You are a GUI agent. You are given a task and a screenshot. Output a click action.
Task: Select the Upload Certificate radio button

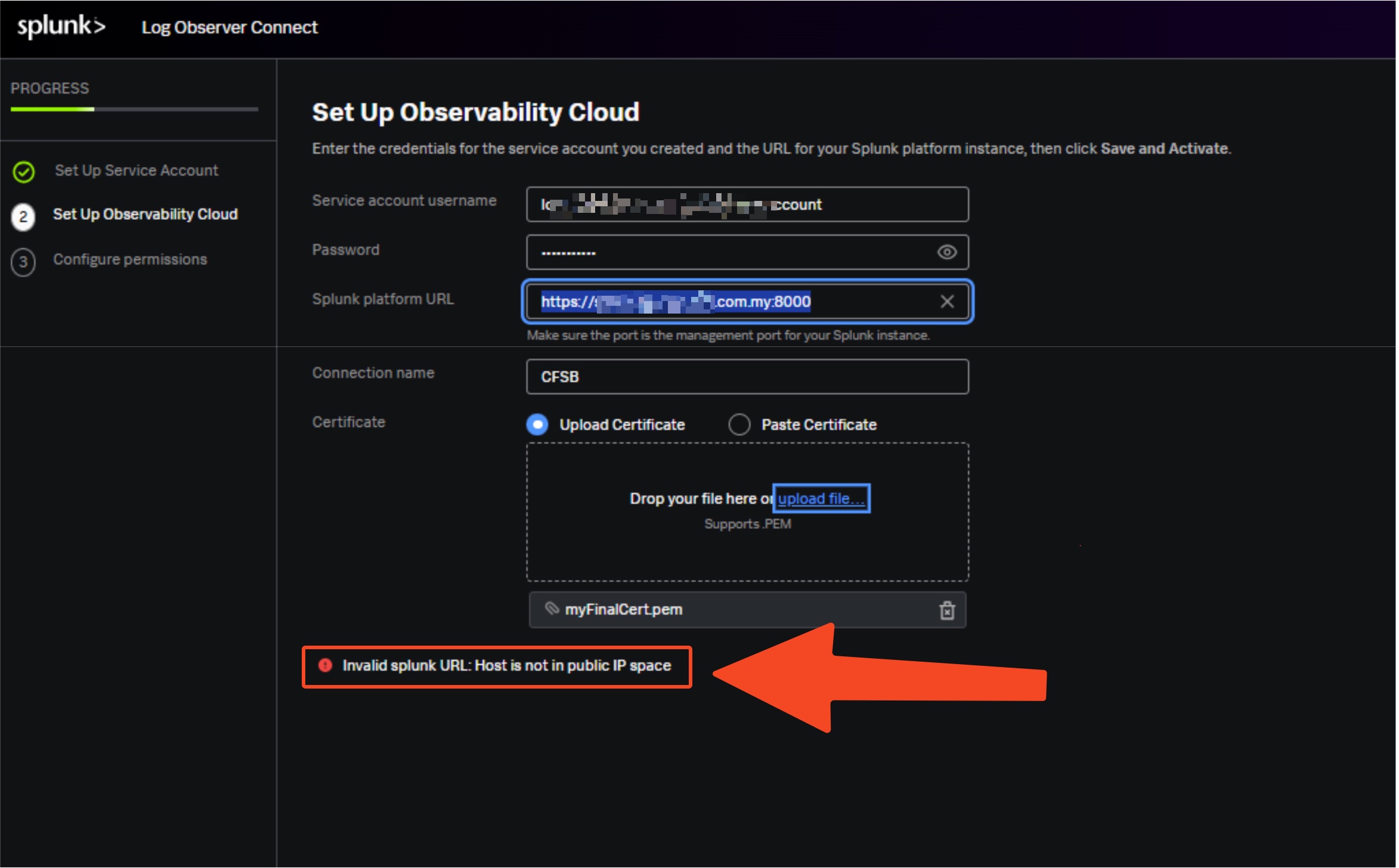pyautogui.click(x=537, y=424)
